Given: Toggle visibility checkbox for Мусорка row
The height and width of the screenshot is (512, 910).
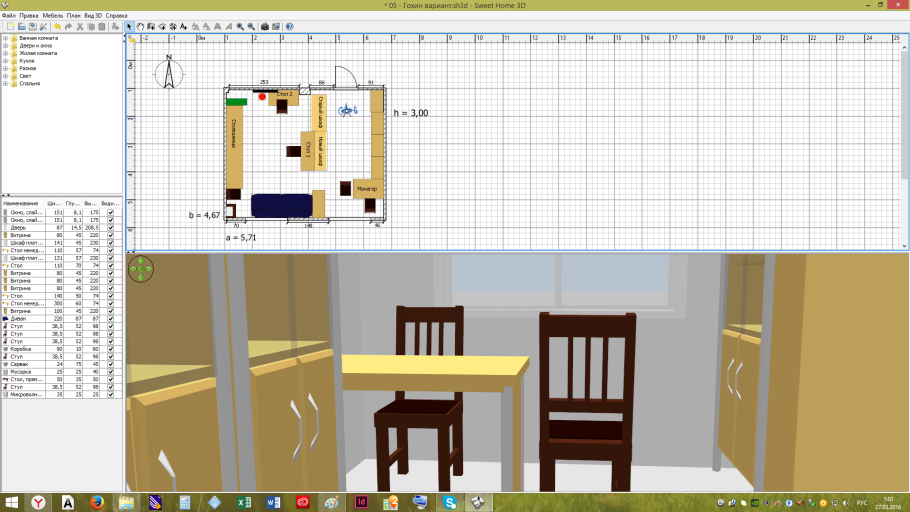Looking at the screenshot, I should click(x=110, y=371).
